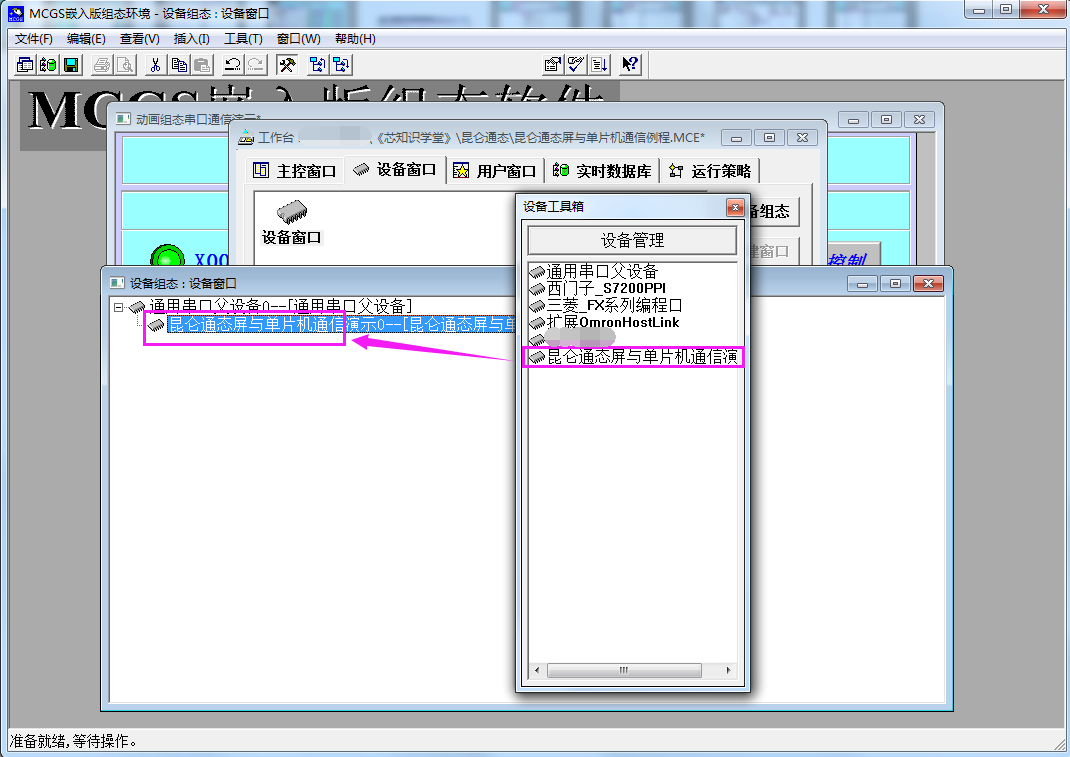Click the print preview icon
1070x757 pixels.
(126, 65)
